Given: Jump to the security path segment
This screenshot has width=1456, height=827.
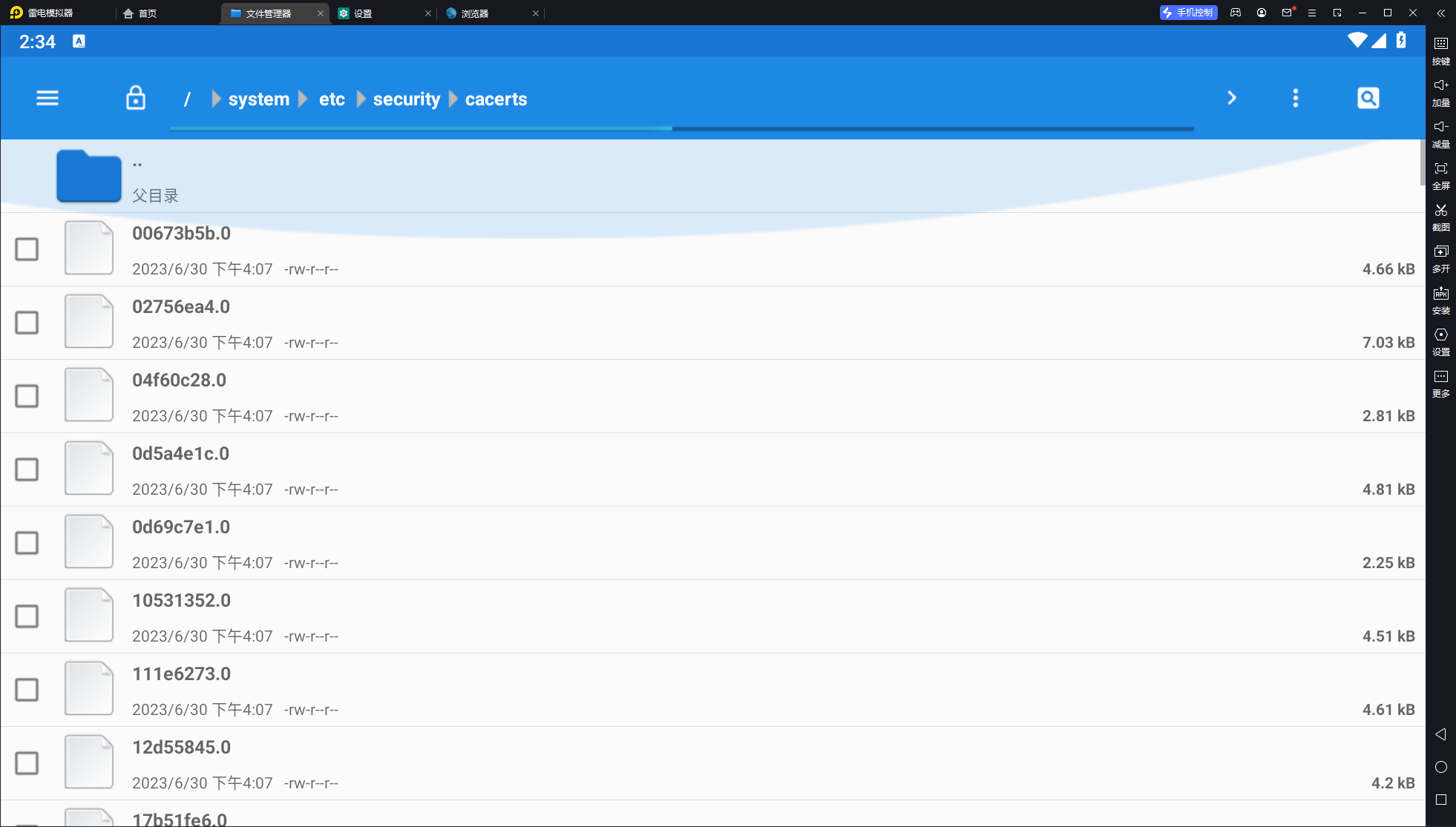Looking at the screenshot, I should click(406, 99).
